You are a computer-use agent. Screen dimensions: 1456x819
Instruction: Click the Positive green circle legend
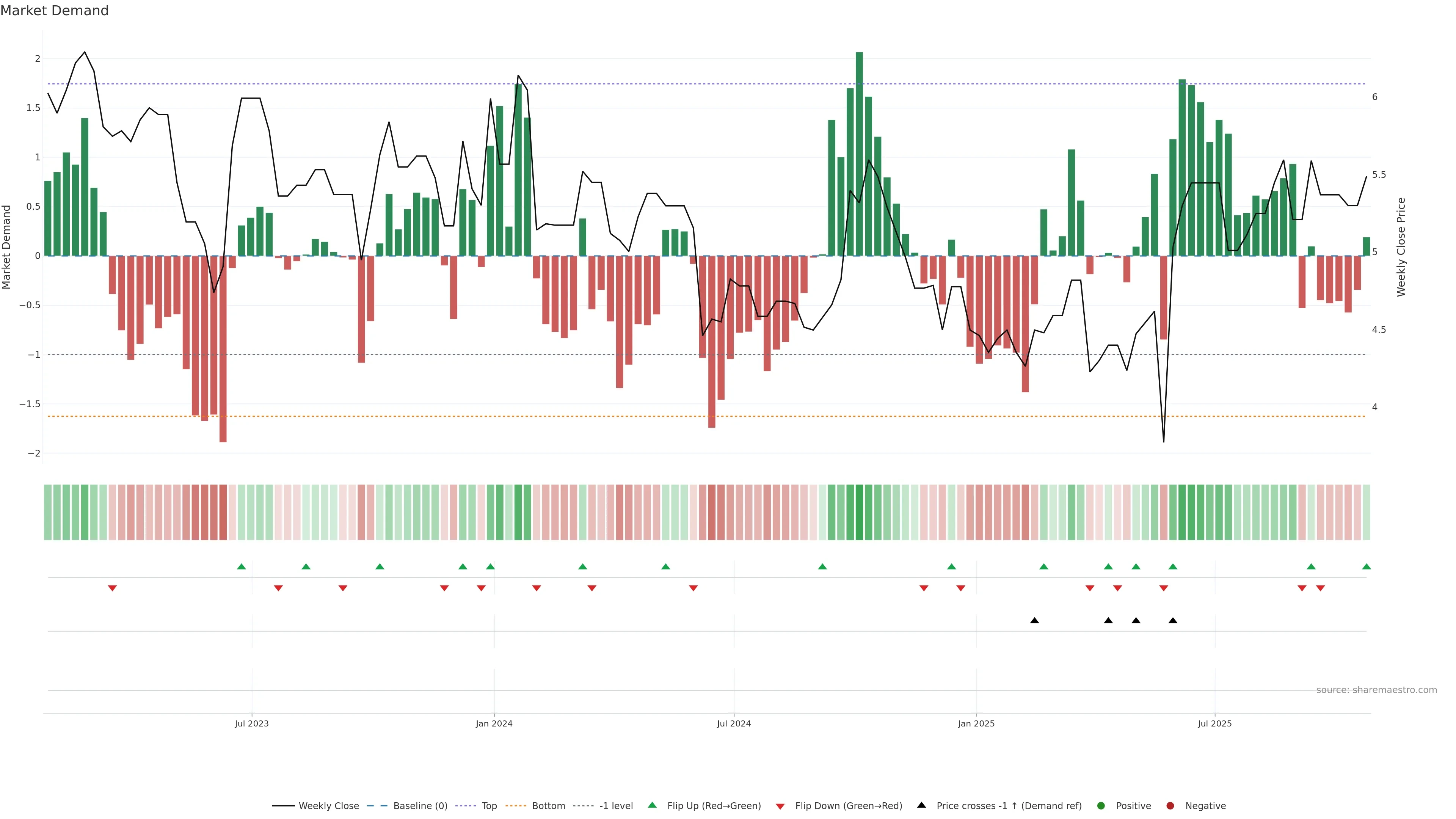pyautogui.click(x=1100, y=806)
